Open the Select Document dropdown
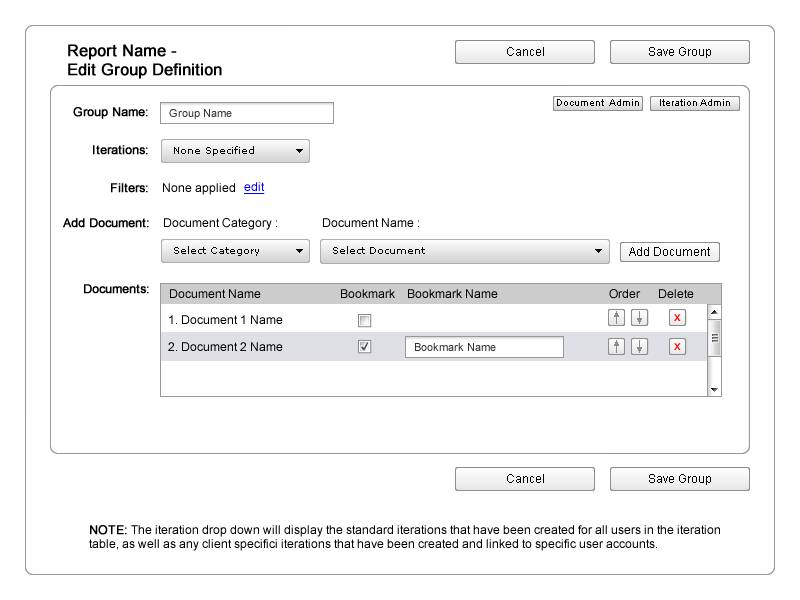The image size is (800, 600). 464,251
